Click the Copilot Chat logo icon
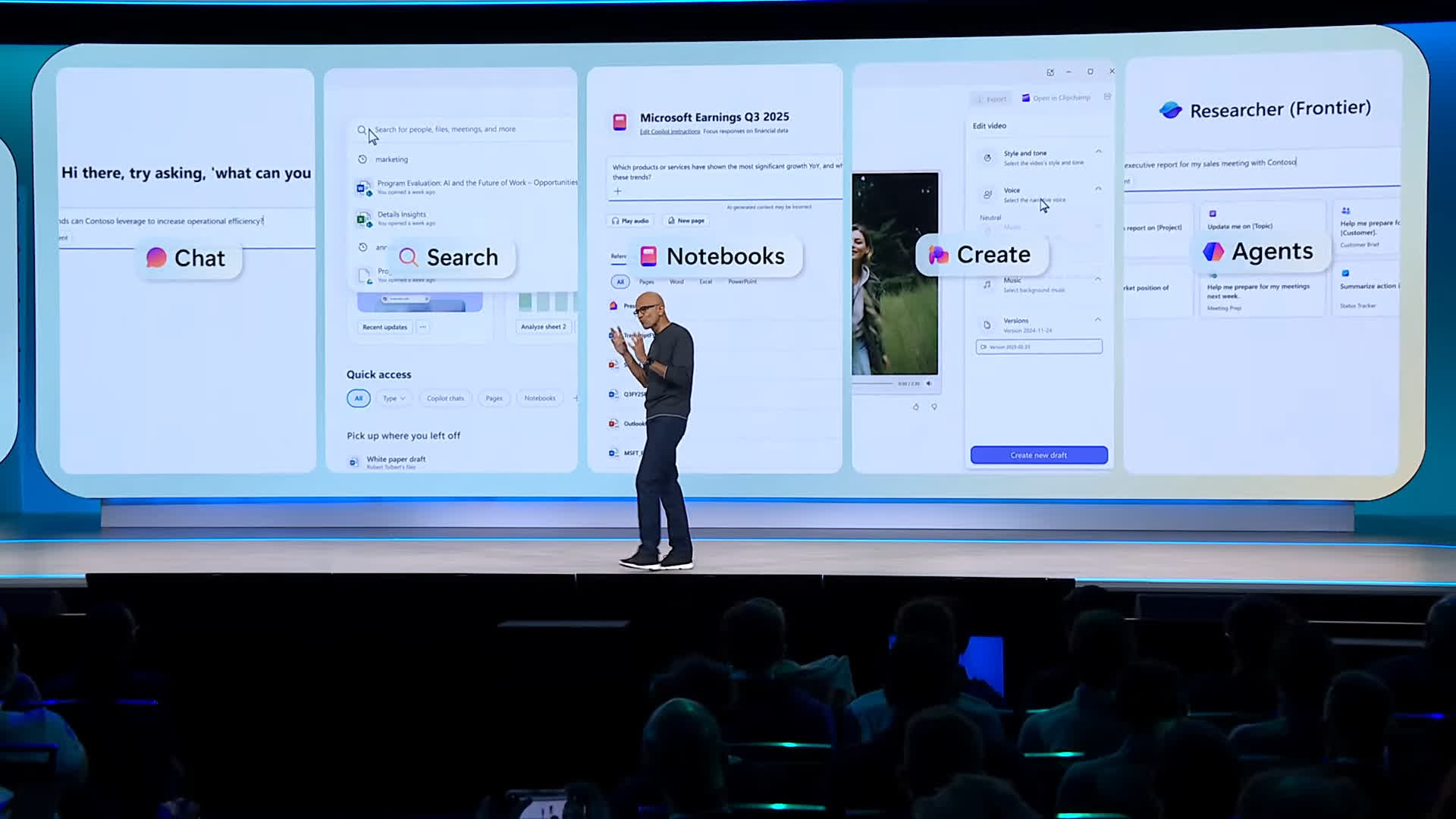Image resolution: width=1456 pixels, height=819 pixels. click(x=156, y=258)
